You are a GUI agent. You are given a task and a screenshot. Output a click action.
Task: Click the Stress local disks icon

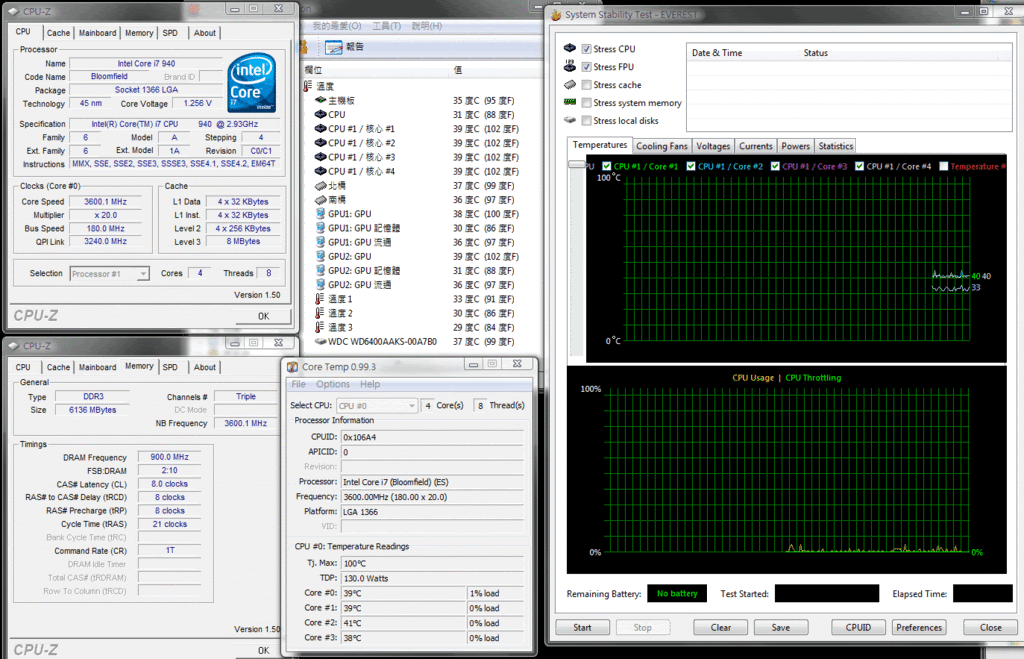[x=570, y=120]
